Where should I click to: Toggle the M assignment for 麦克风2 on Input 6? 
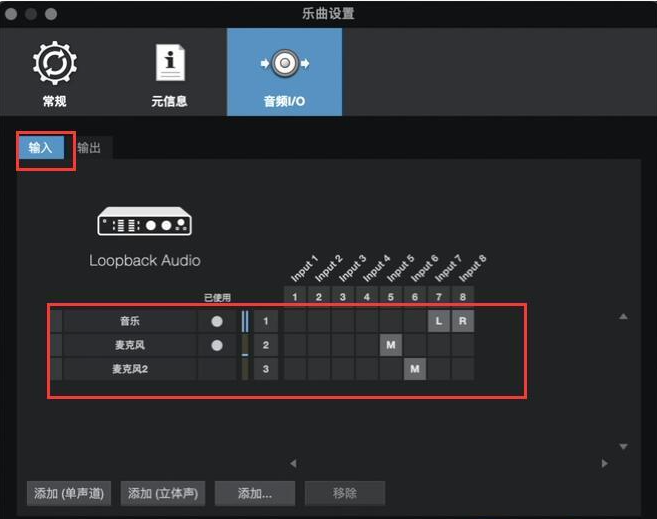coord(415,369)
